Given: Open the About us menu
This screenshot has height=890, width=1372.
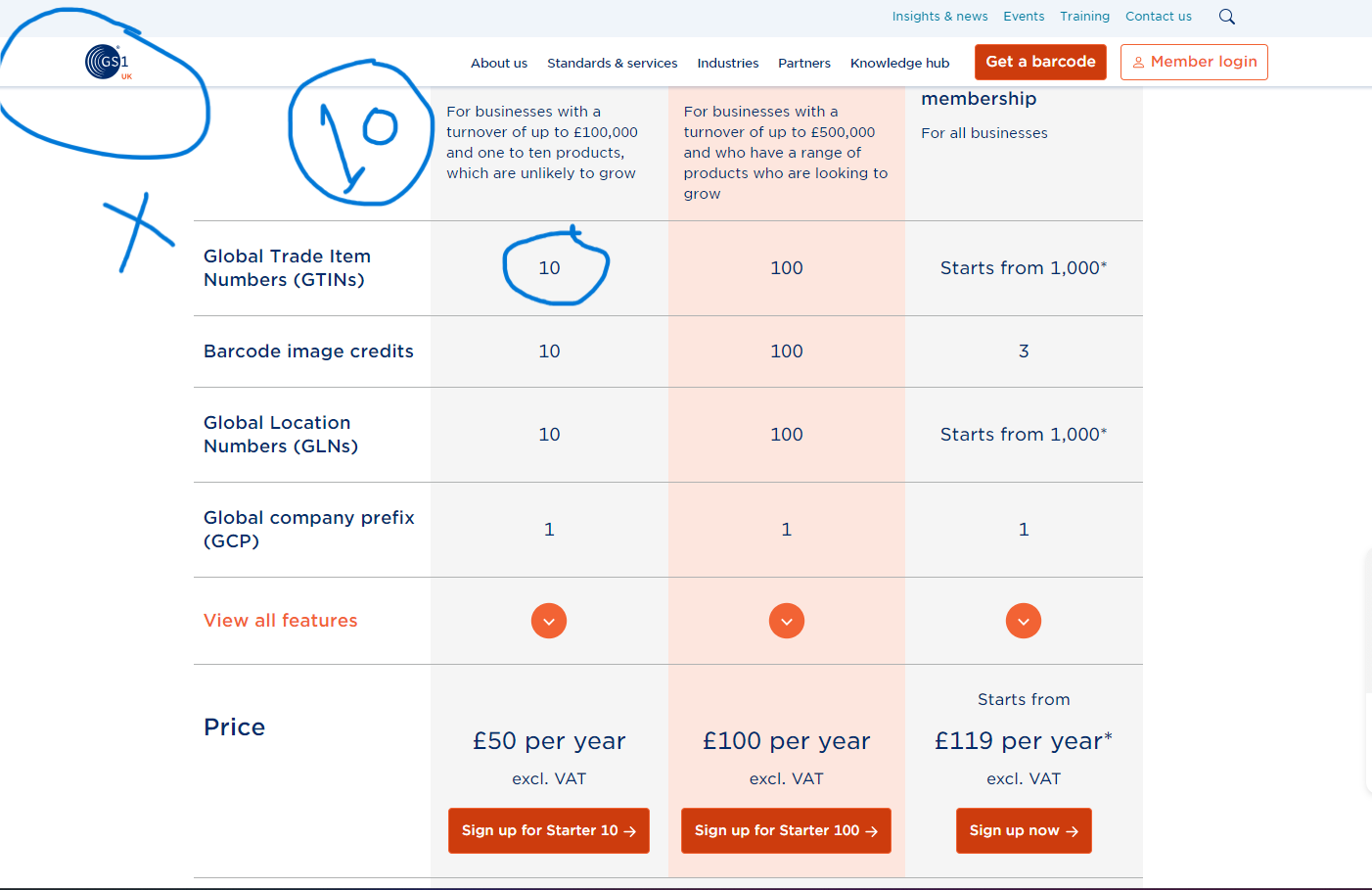Looking at the screenshot, I should pyautogui.click(x=499, y=63).
